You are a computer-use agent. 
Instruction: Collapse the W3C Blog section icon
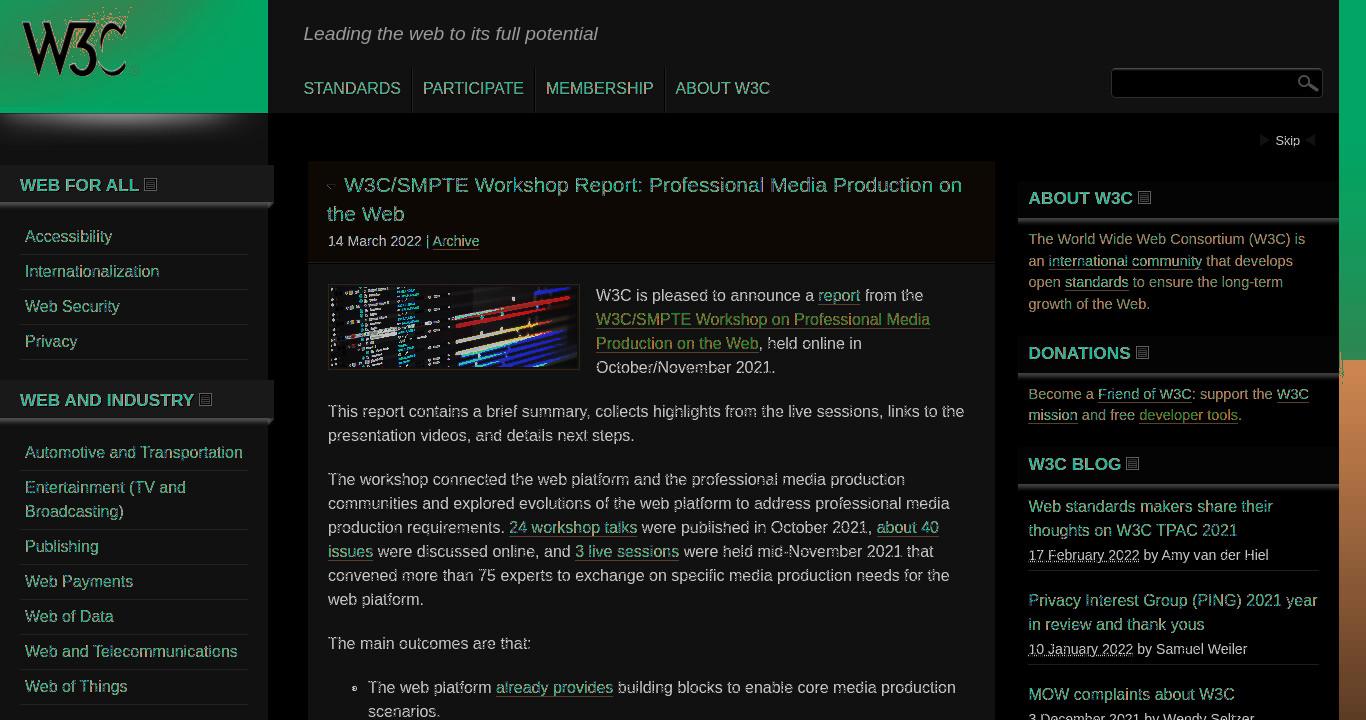(x=1133, y=464)
